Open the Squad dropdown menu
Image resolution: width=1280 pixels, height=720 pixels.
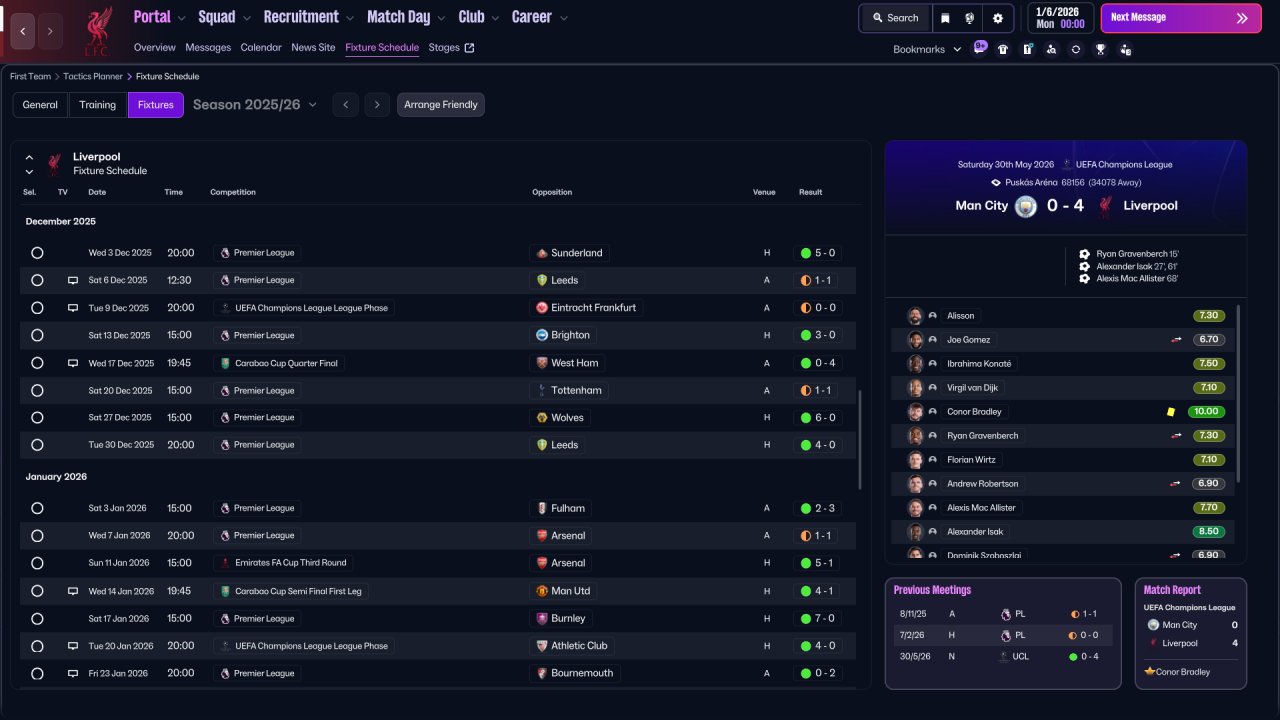224,17
